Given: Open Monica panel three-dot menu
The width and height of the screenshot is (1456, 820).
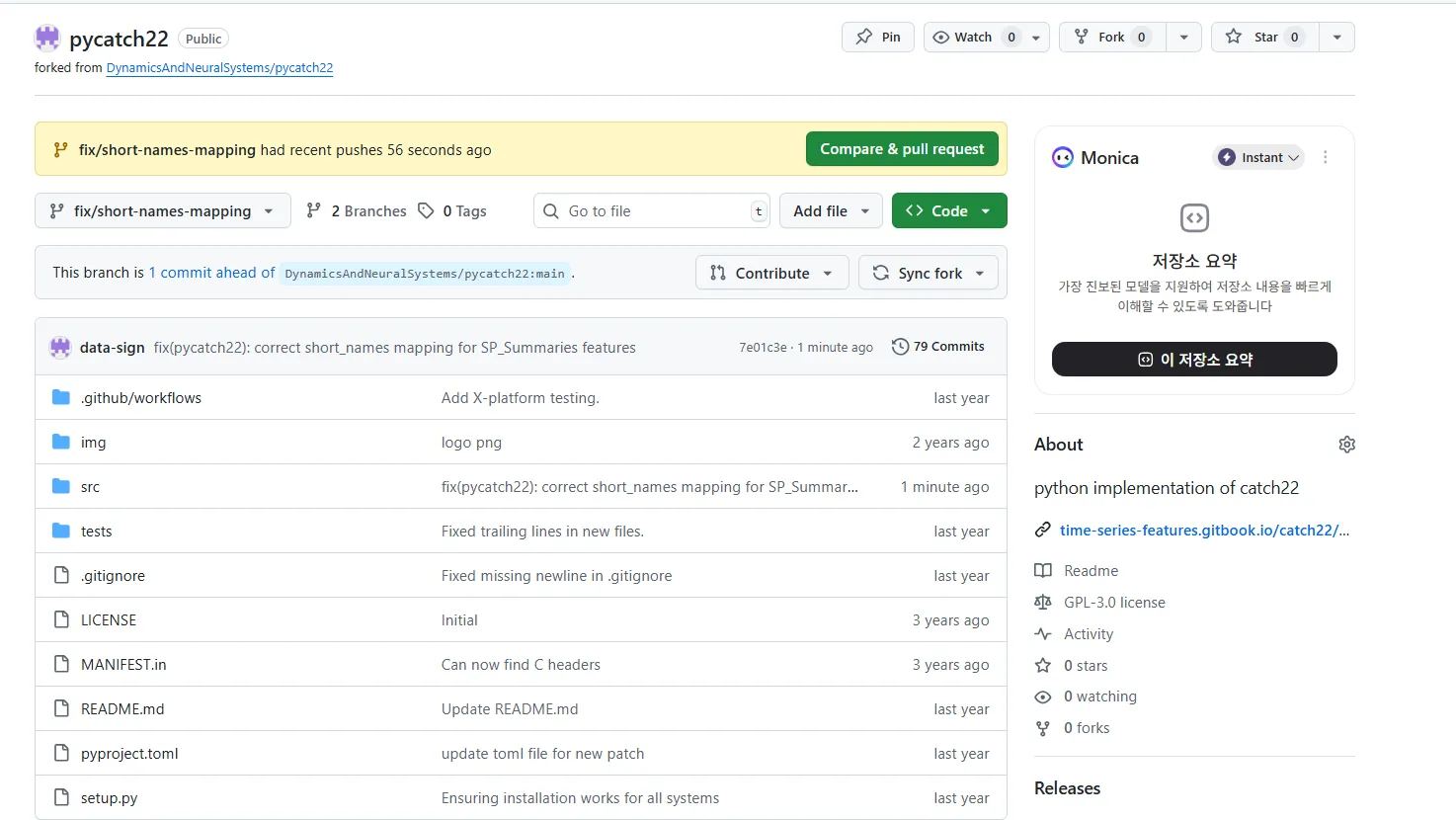Looking at the screenshot, I should [x=1326, y=157].
